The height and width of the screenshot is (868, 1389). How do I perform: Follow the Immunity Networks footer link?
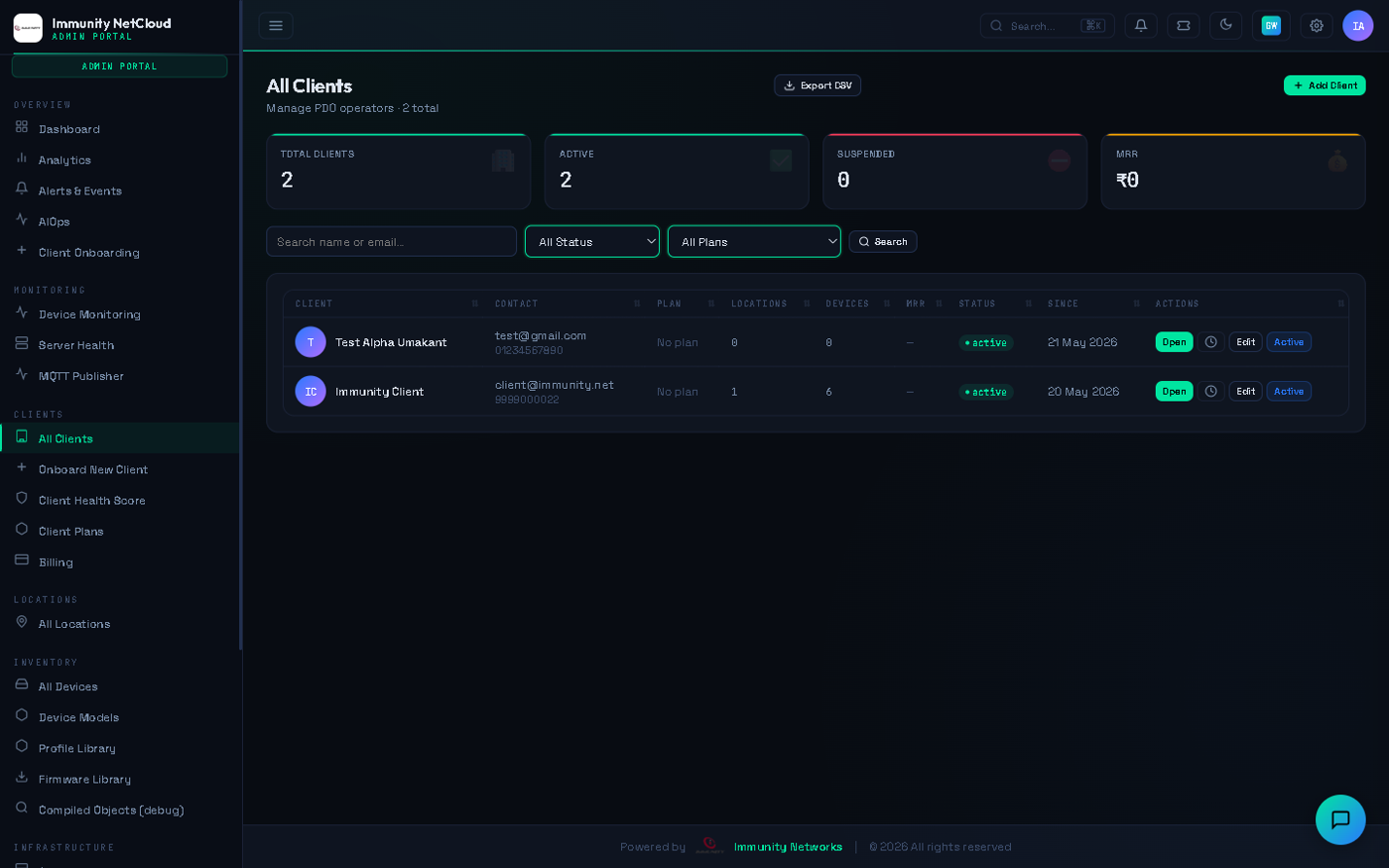coord(788,847)
